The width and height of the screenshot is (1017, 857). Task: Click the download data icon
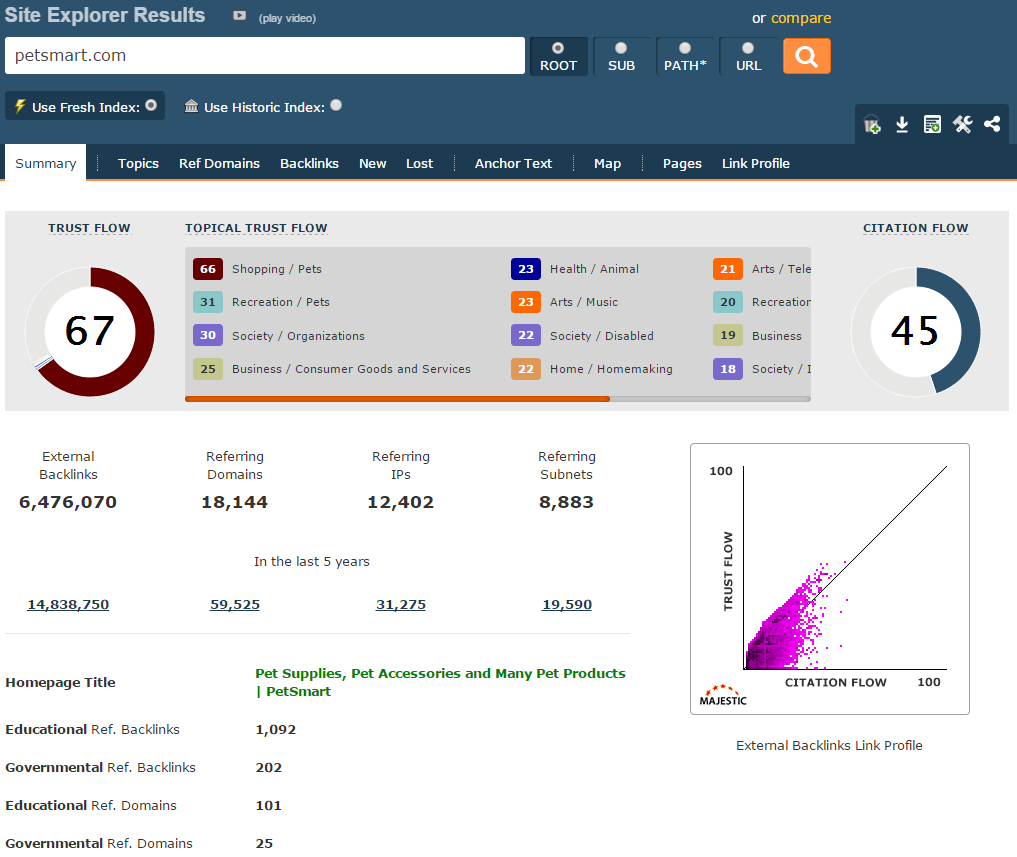[x=902, y=125]
